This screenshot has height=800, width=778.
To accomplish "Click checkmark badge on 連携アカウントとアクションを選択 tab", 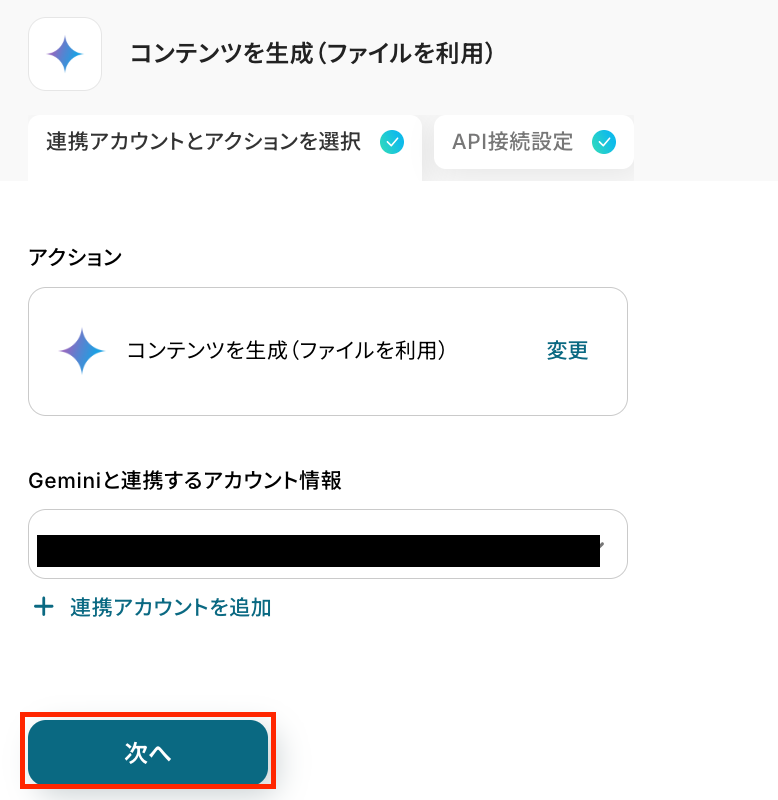I will (x=392, y=142).
